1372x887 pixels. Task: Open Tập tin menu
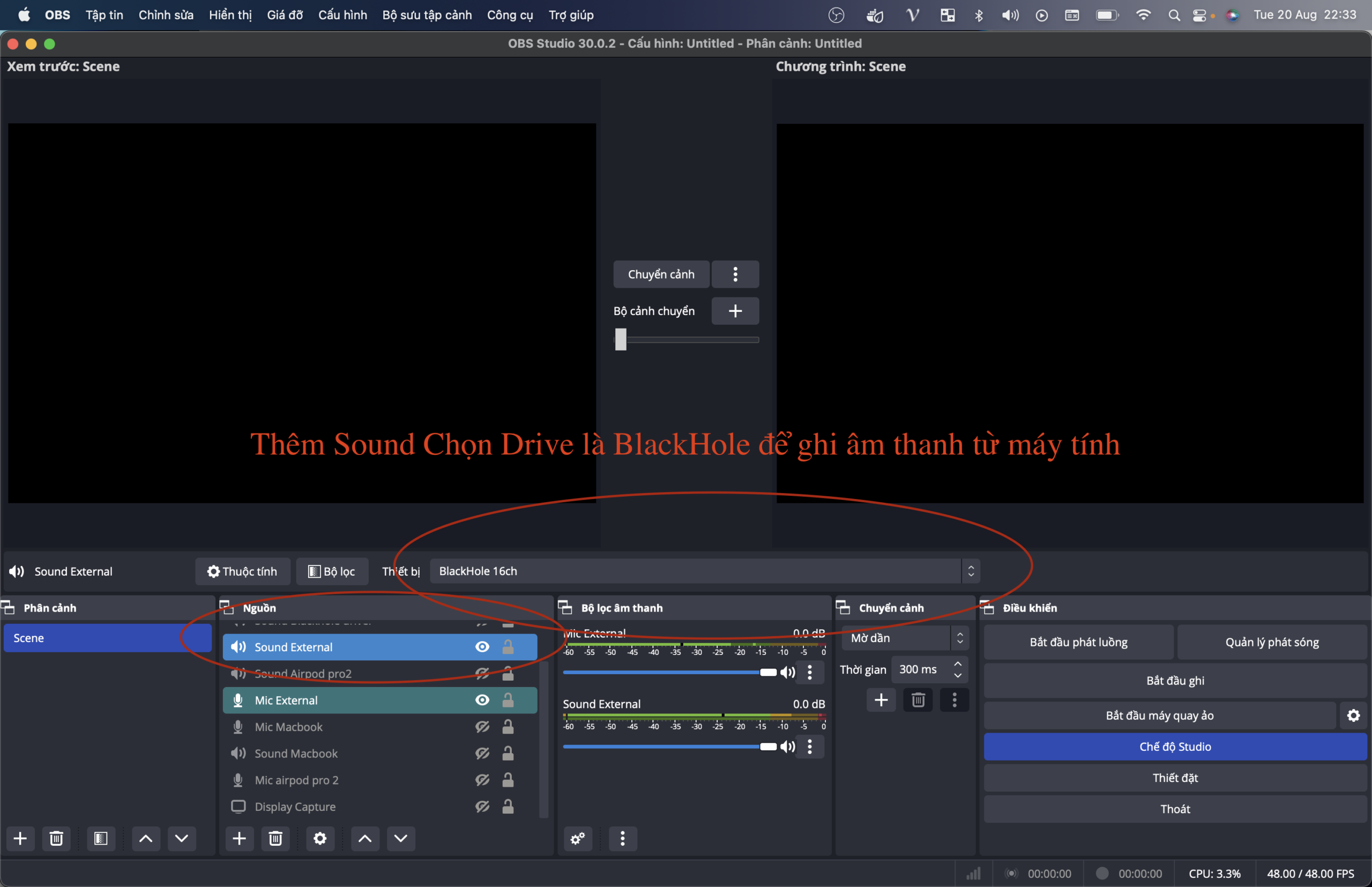[105, 15]
